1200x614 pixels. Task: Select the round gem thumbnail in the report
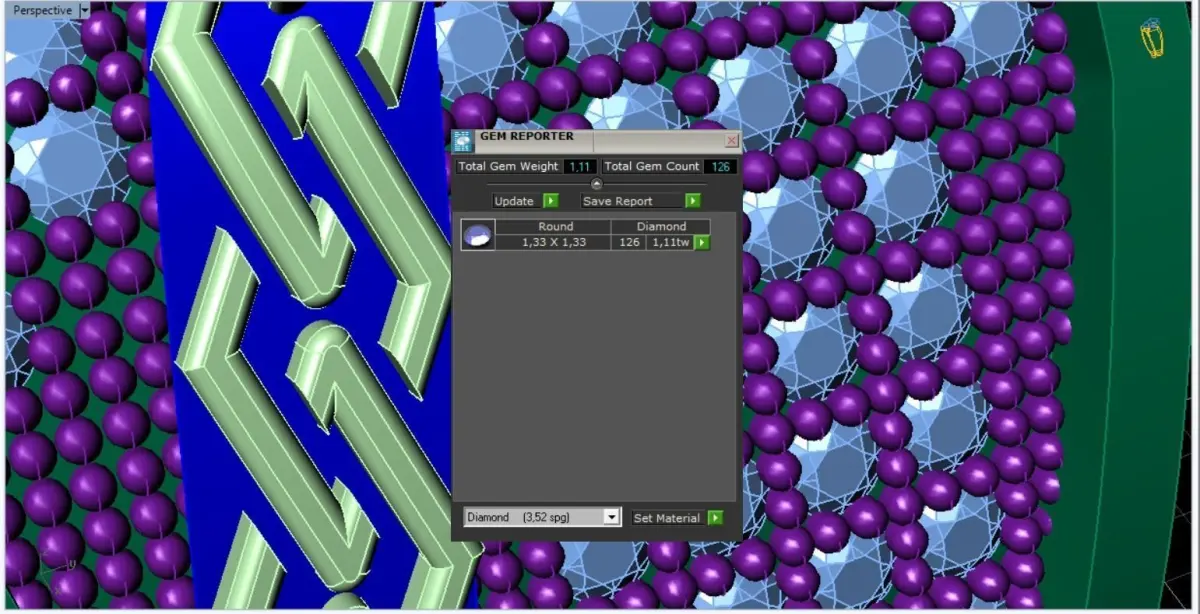(478, 235)
